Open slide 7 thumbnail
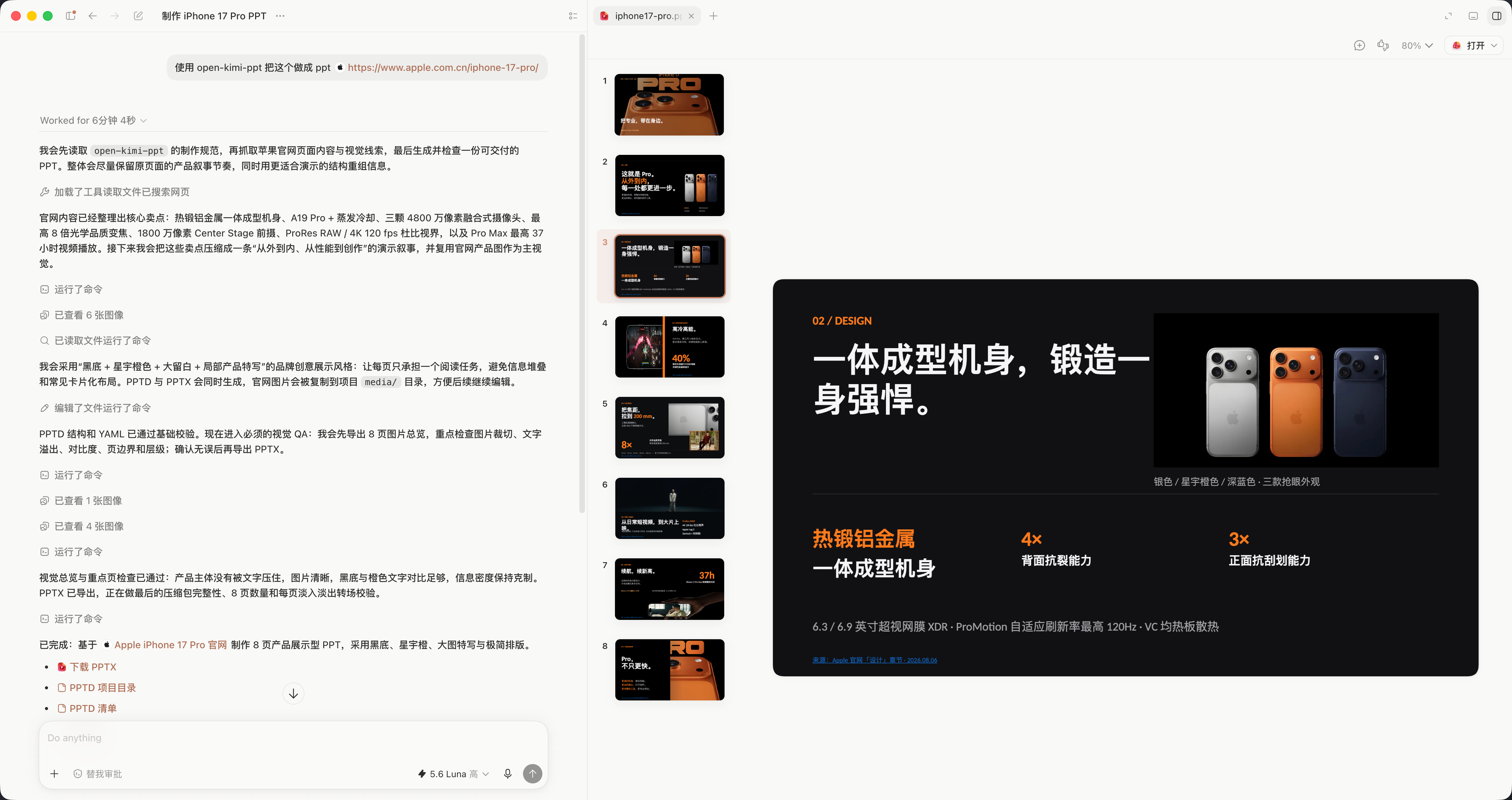The width and height of the screenshot is (1512, 800). coord(669,589)
